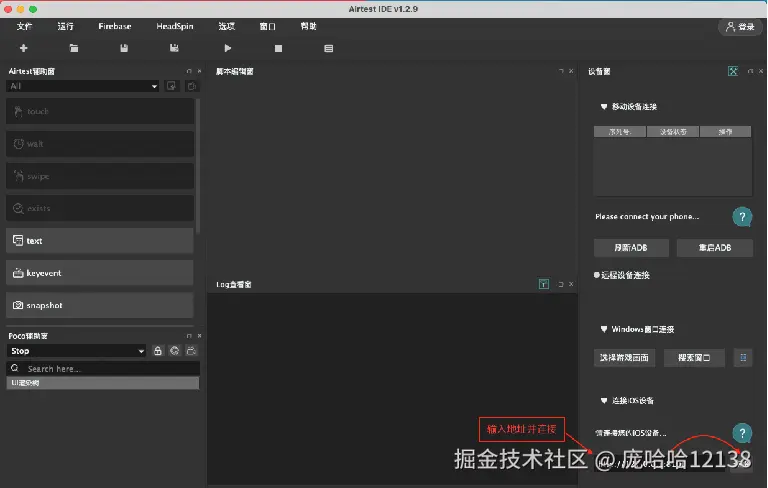Open the 选项 menu
The image size is (768, 488).
[226, 26]
